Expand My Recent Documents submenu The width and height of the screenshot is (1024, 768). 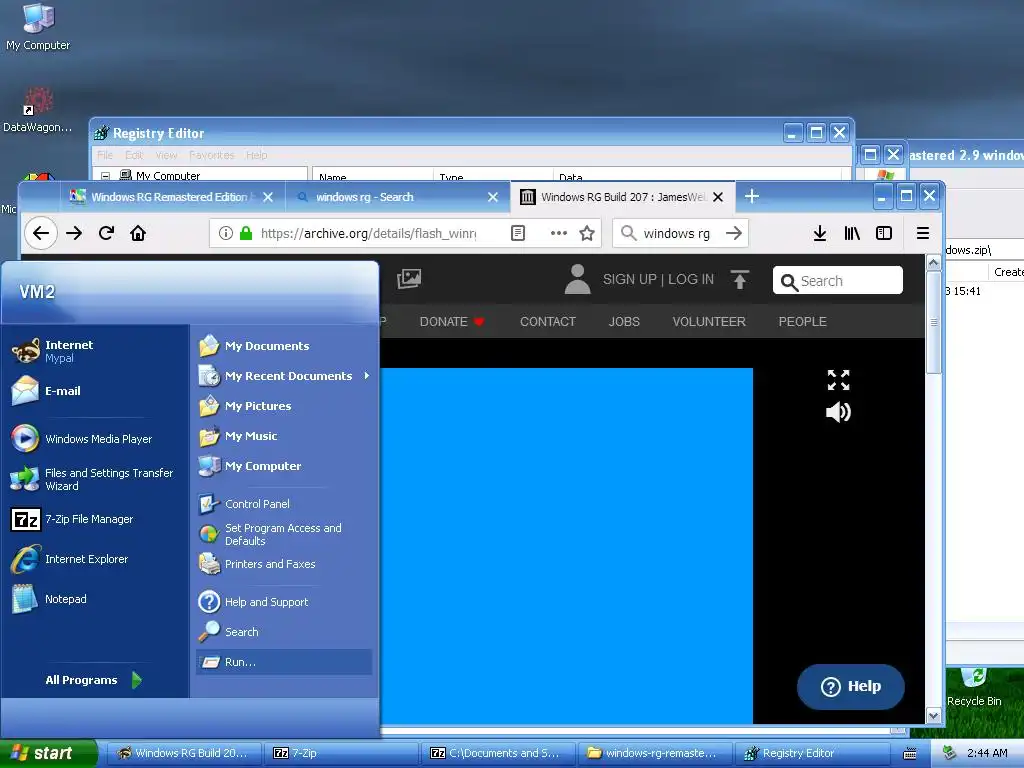[284, 376]
